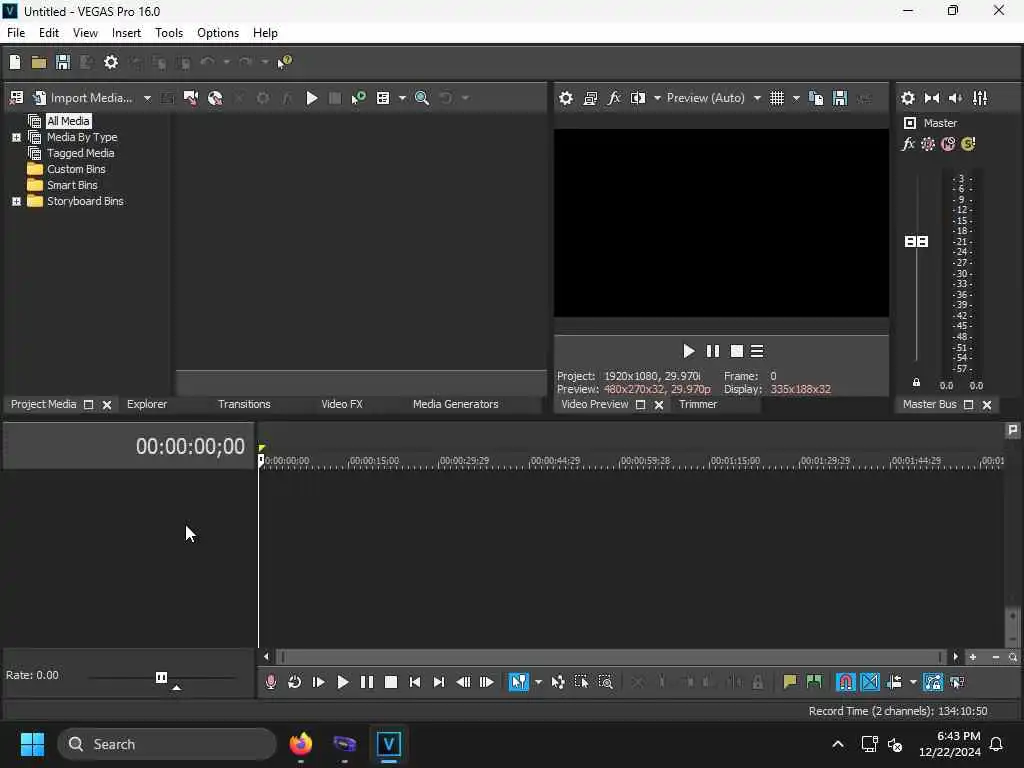Copy snapshot to clipboard in Video Preview
The height and width of the screenshot is (768, 1024).
816,98
